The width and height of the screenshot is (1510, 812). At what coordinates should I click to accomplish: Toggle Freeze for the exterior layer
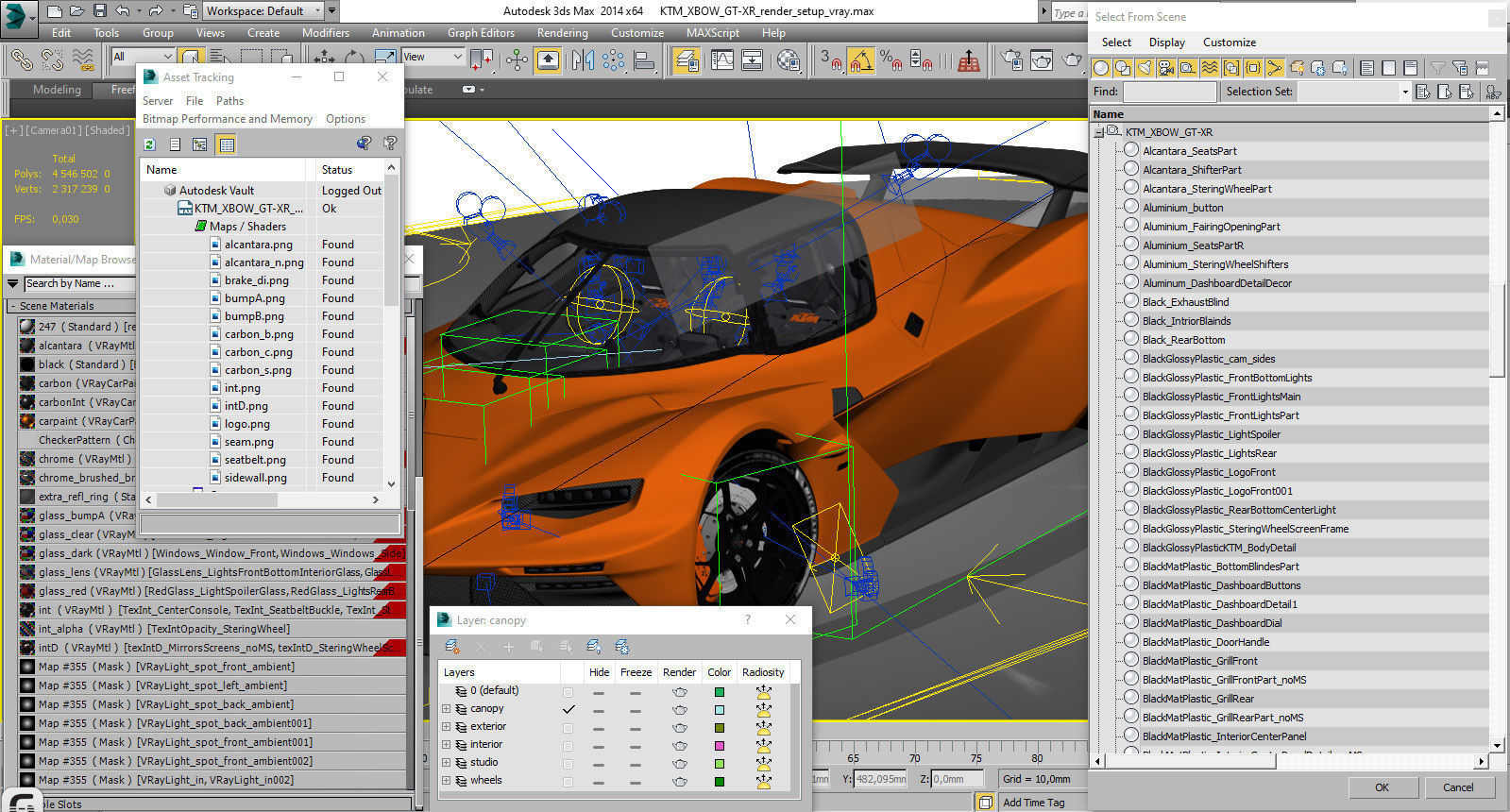(x=636, y=727)
